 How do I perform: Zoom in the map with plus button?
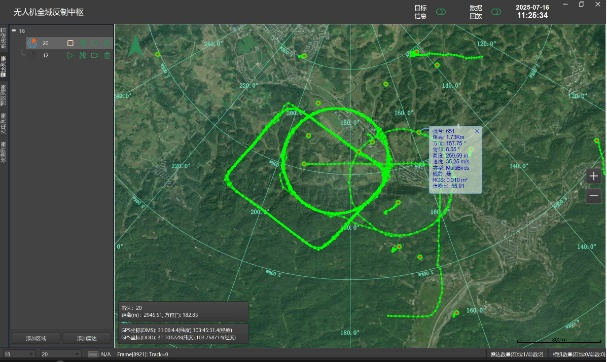point(593,176)
